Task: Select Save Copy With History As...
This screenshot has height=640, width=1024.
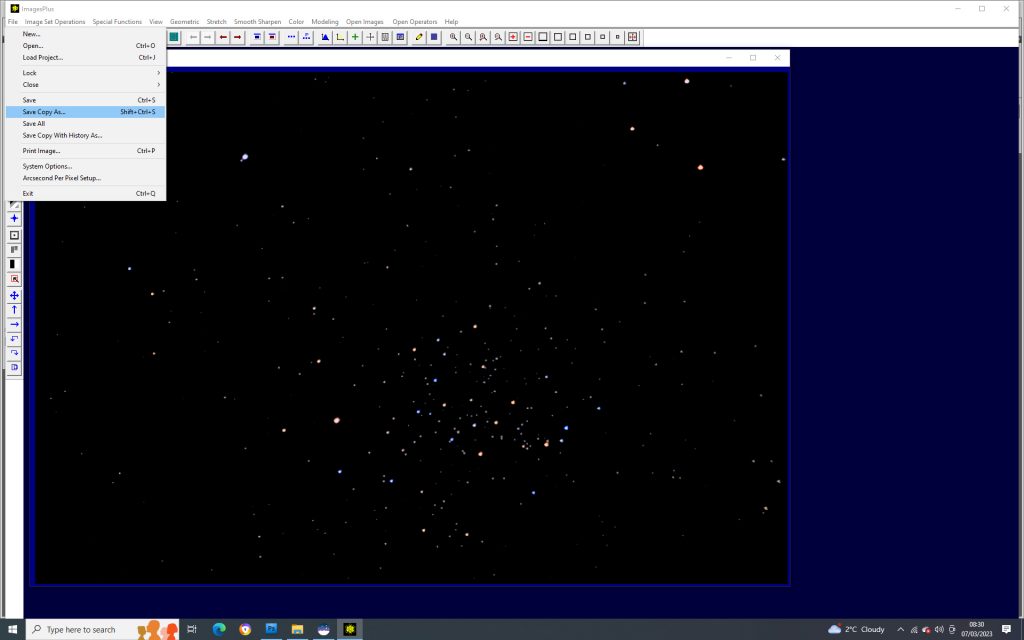Action: tap(86, 136)
